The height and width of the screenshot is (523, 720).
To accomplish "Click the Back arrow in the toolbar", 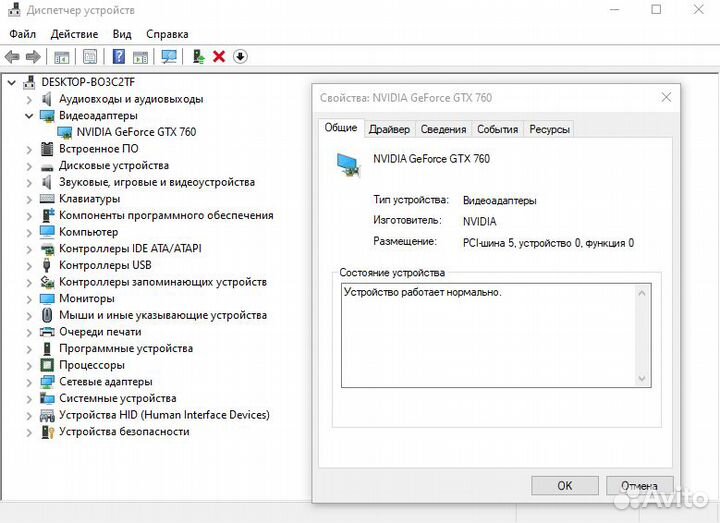I will pyautogui.click(x=12, y=57).
